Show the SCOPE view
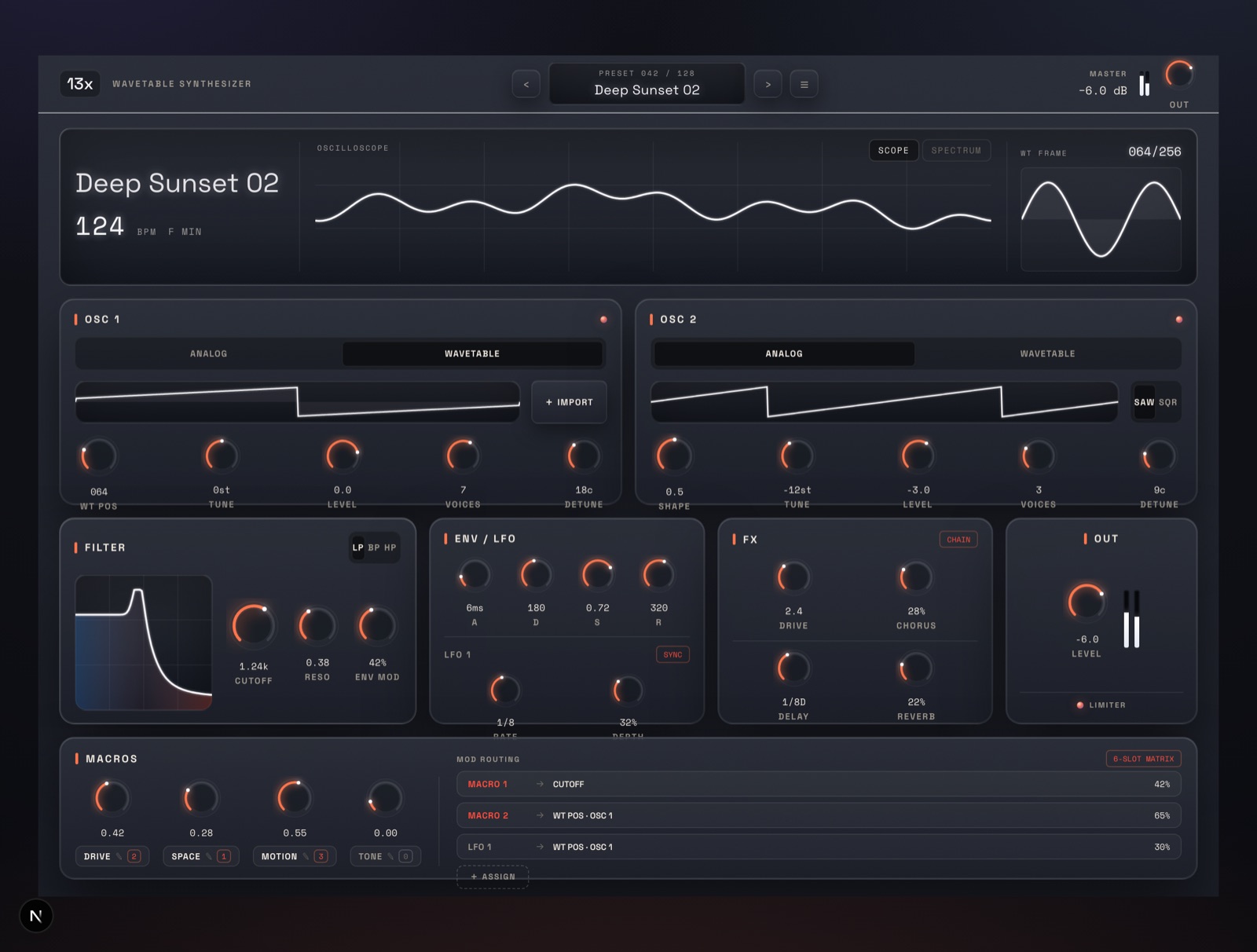Image resolution: width=1257 pixels, height=952 pixels. pyautogui.click(x=893, y=150)
